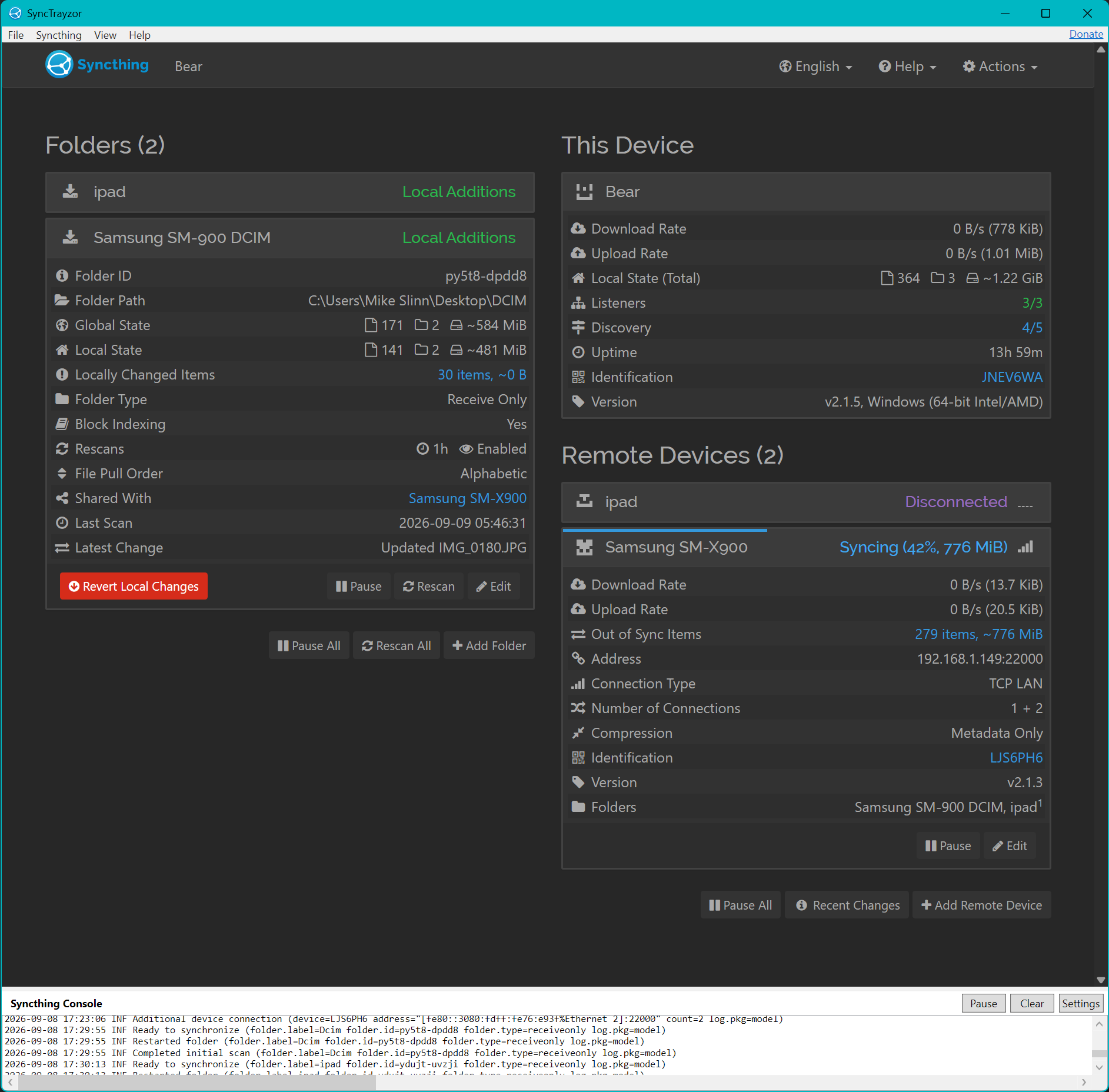Click the Bear device identicon
The image size is (1109, 1092).
click(x=584, y=192)
